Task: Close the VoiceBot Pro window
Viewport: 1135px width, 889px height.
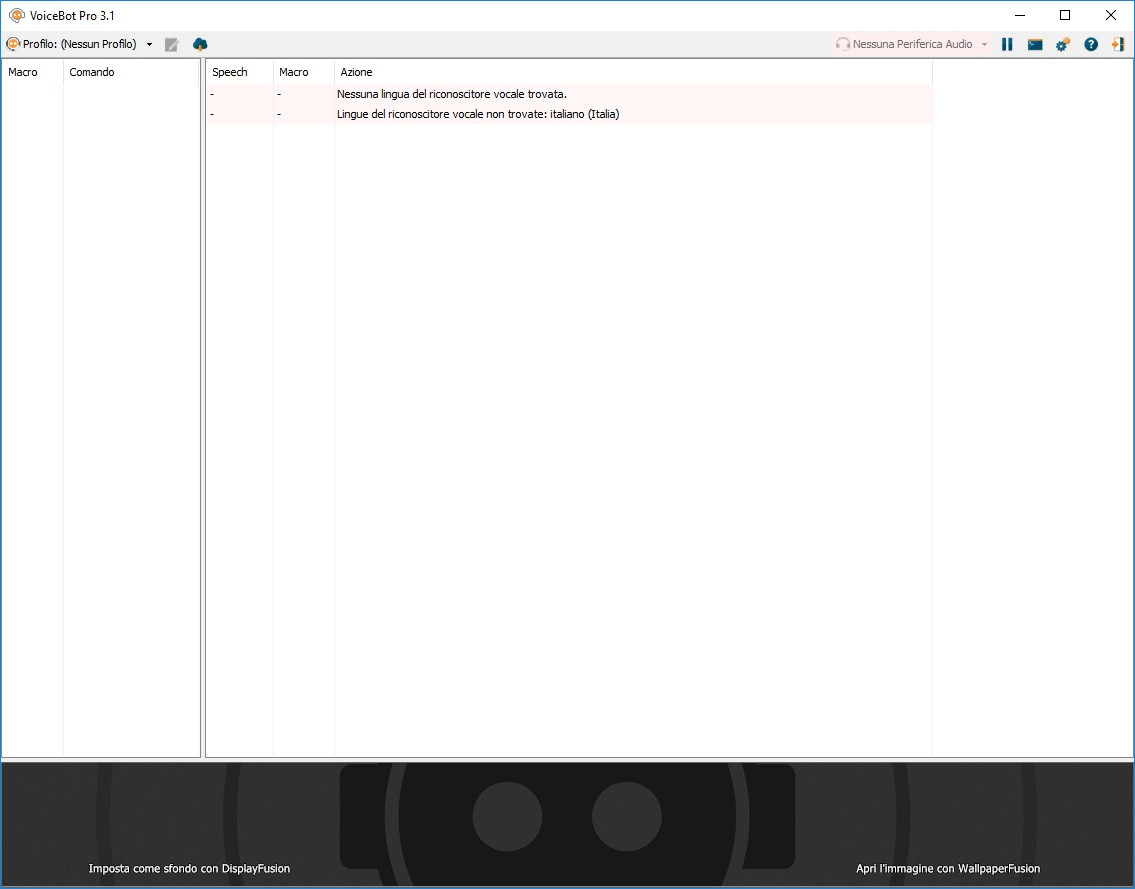Action: (x=1110, y=15)
